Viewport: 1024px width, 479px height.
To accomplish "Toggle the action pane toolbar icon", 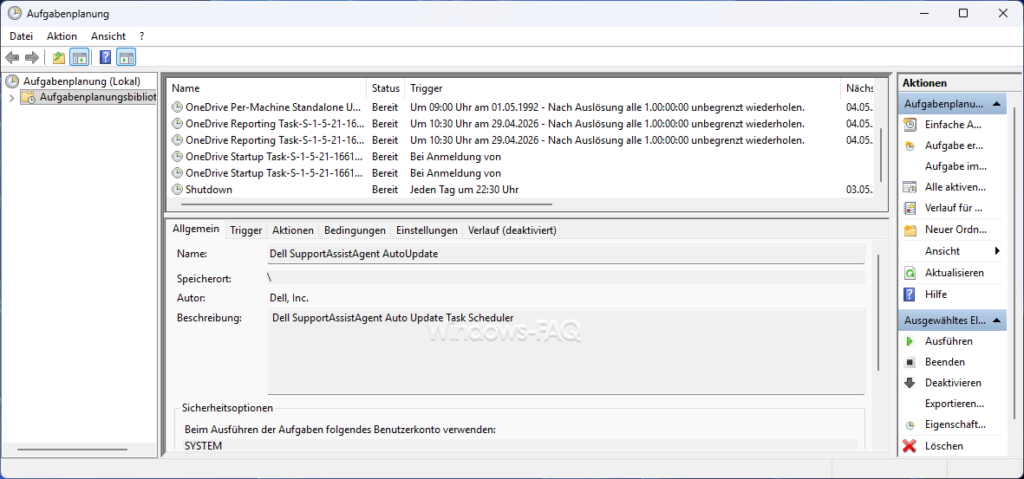I will pyautogui.click(x=126, y=58).
